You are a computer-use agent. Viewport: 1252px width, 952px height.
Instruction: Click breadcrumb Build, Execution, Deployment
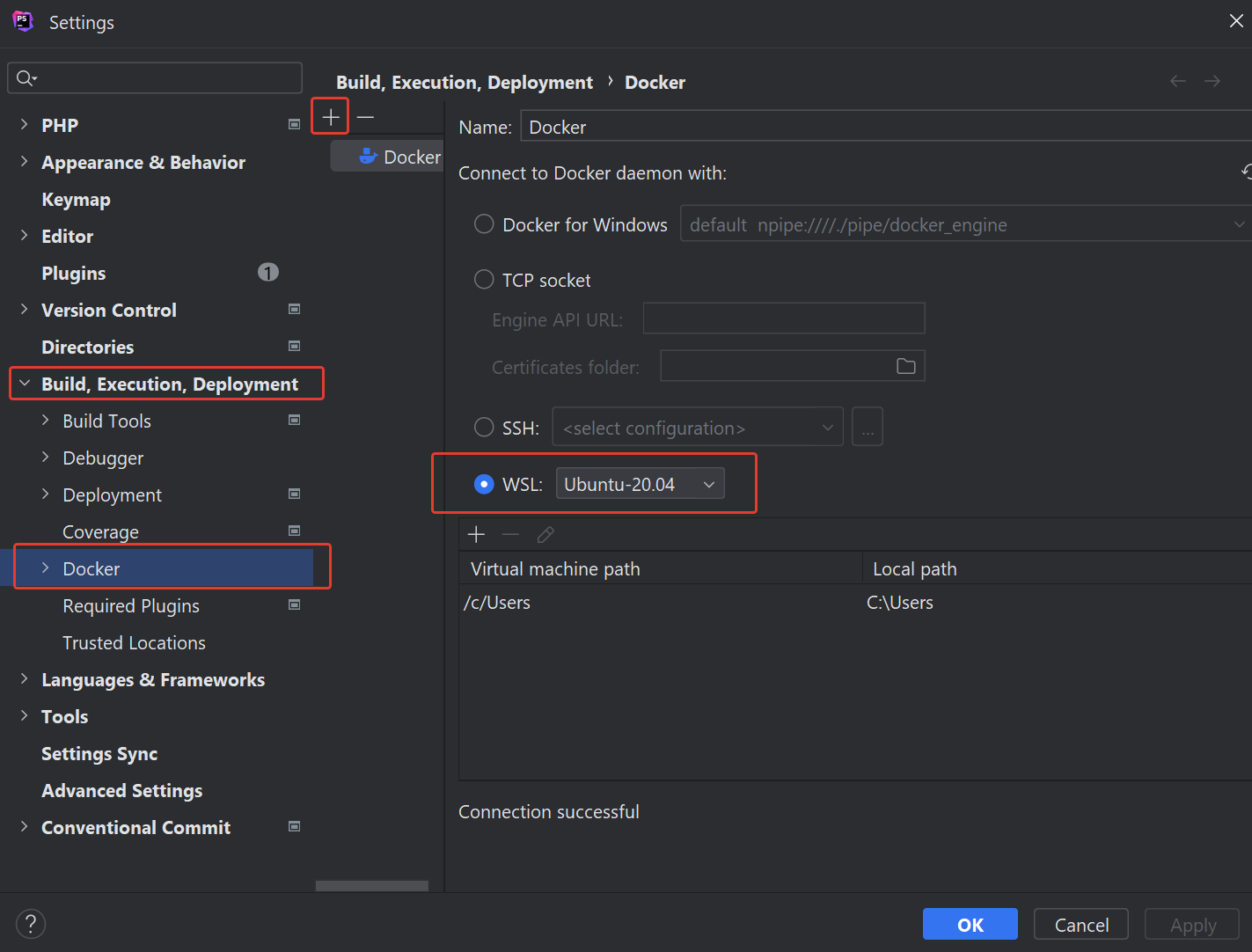click(x=465, y=82)
